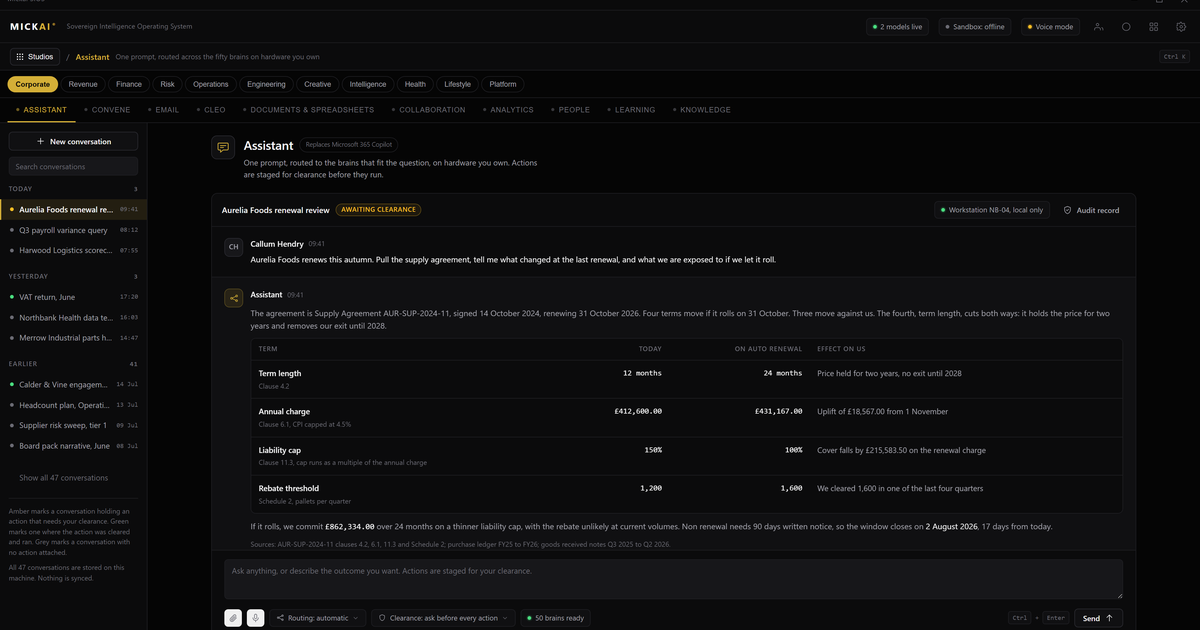Switch to the Learning tab
Image resolution: width=1200 pixels, height=630 pixels.
pos(632,110)
